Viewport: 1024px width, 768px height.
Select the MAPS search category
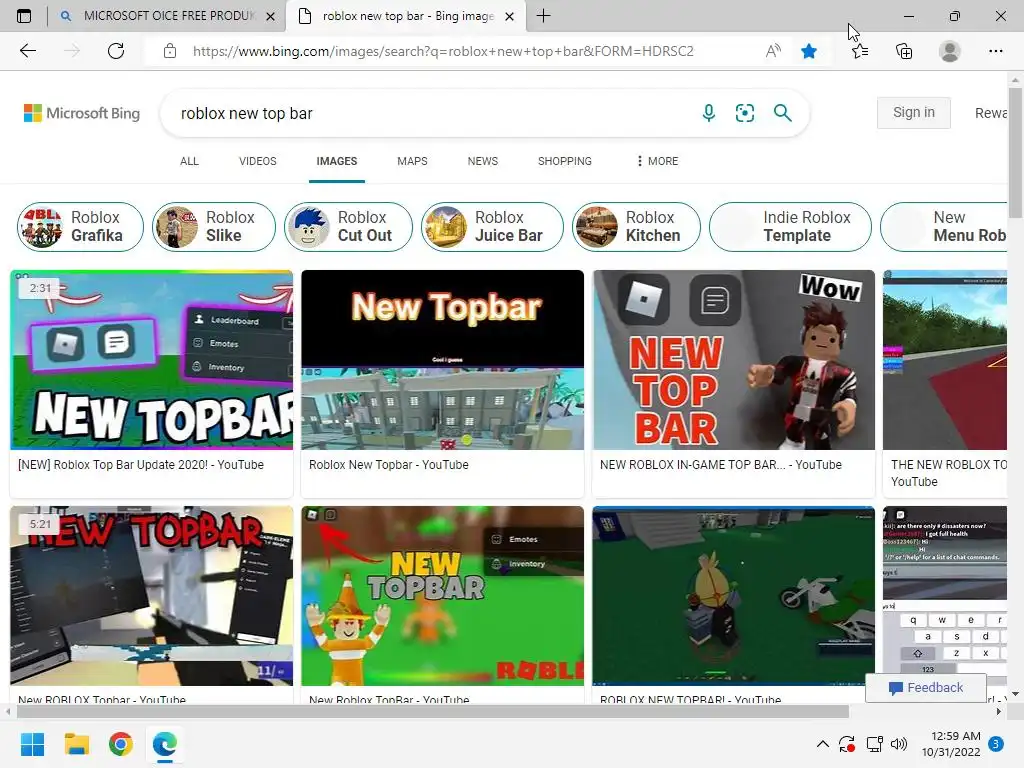point(412,161)
